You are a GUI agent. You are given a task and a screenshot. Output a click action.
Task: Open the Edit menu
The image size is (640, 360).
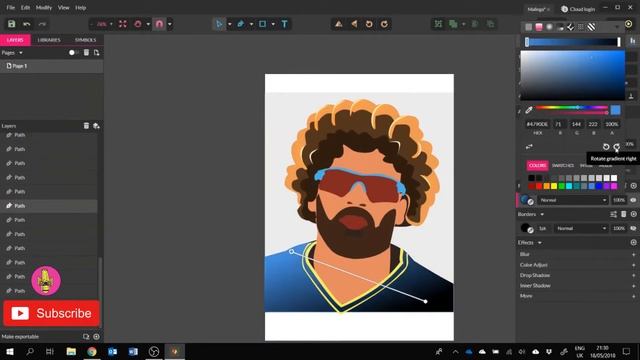pos(25,7)
